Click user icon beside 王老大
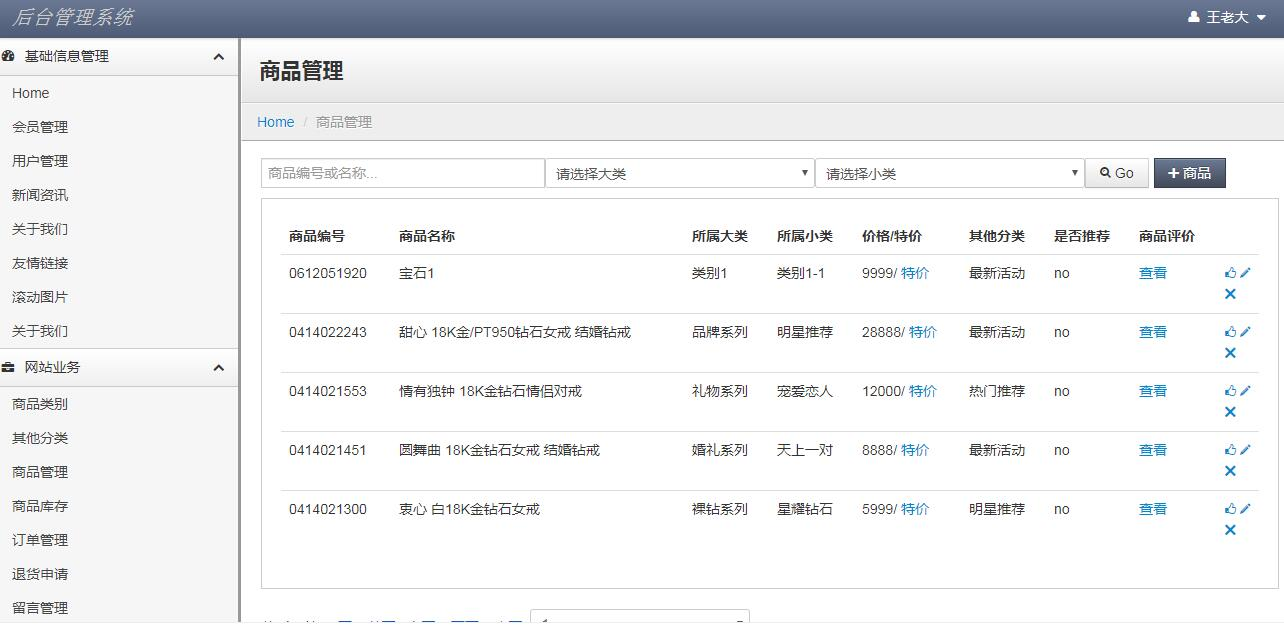The image size is (1284, 625). point(1193,17)
